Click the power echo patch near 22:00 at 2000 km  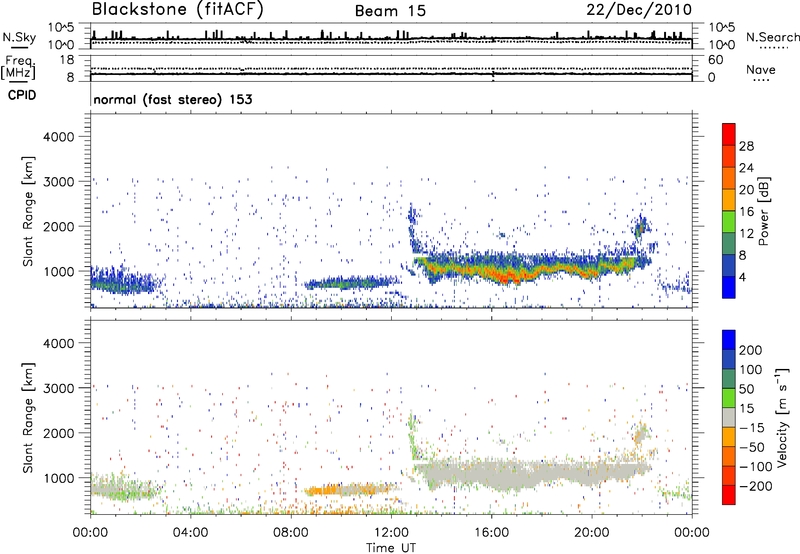(x=641, y=226)
